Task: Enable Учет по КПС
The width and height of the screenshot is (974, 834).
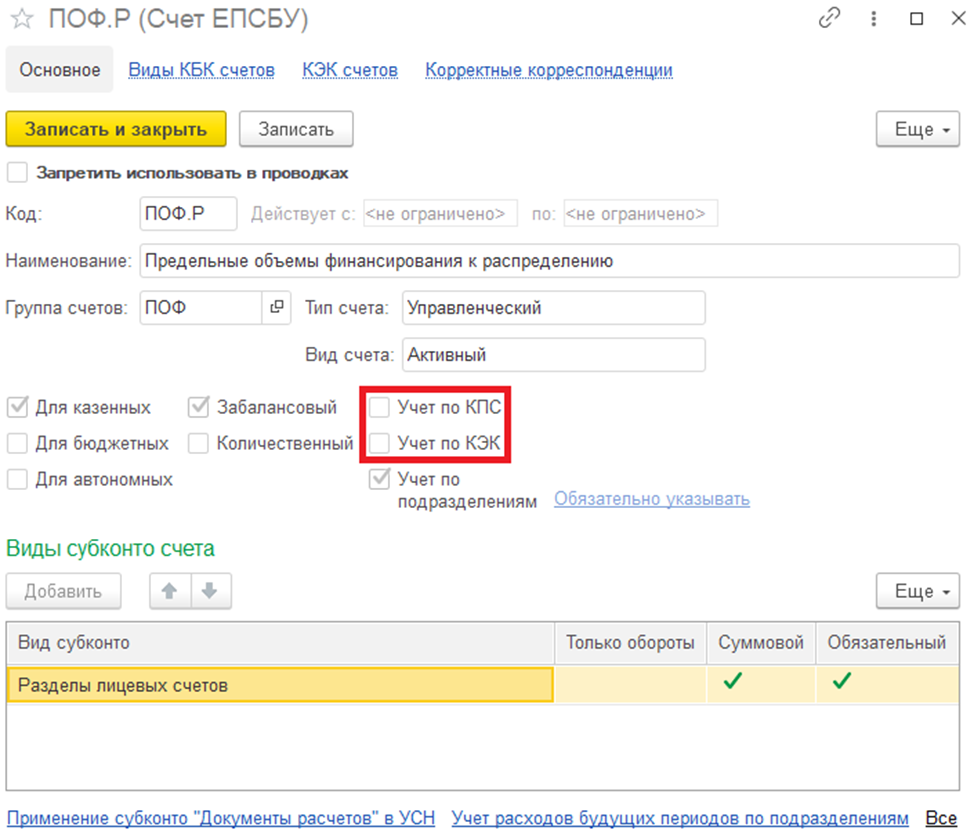Action: point(380,407)
